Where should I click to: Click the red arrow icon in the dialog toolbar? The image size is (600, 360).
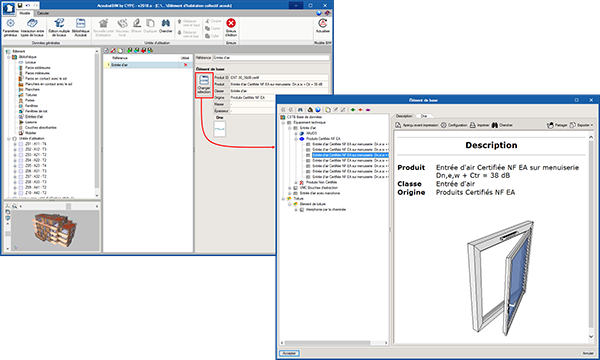point(360,110)
